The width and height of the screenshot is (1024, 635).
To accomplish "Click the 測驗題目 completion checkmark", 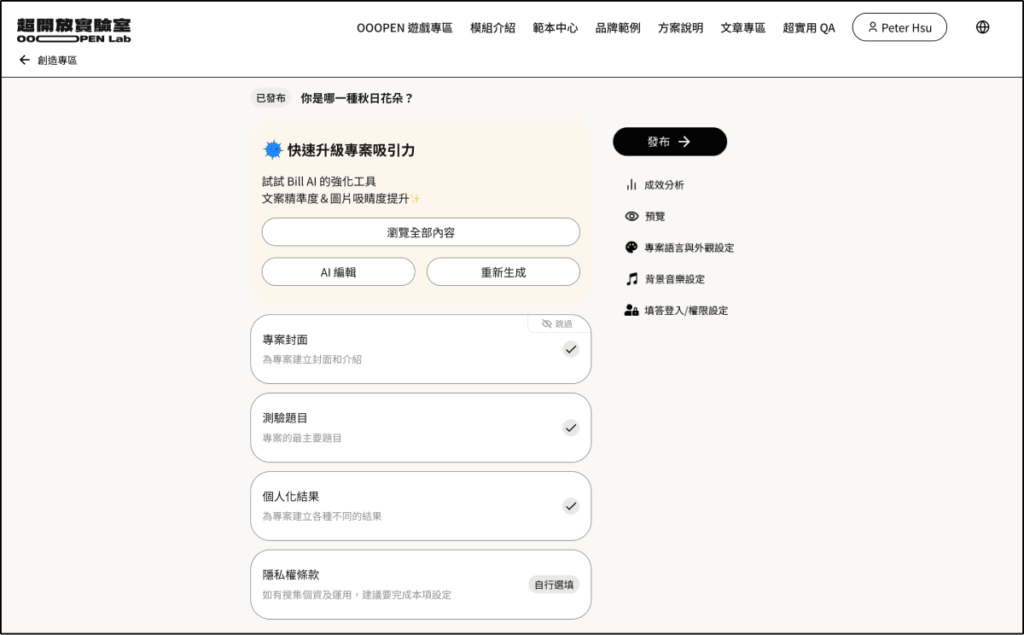I will point(570,427).
